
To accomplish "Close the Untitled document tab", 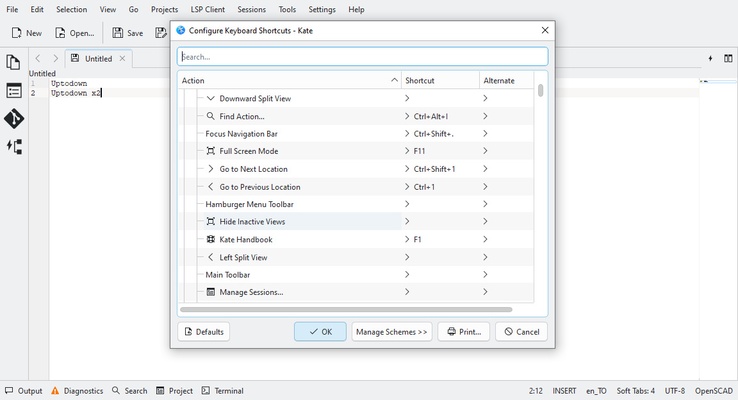I will point(123,59).
